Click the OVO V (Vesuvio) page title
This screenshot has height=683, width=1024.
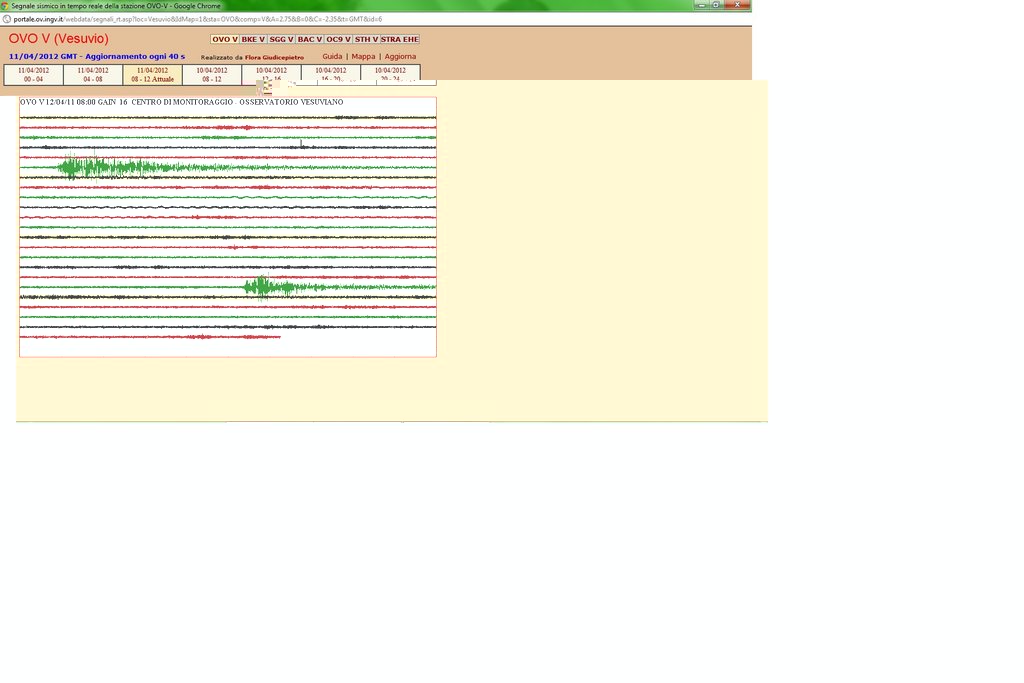pos(59,39)
